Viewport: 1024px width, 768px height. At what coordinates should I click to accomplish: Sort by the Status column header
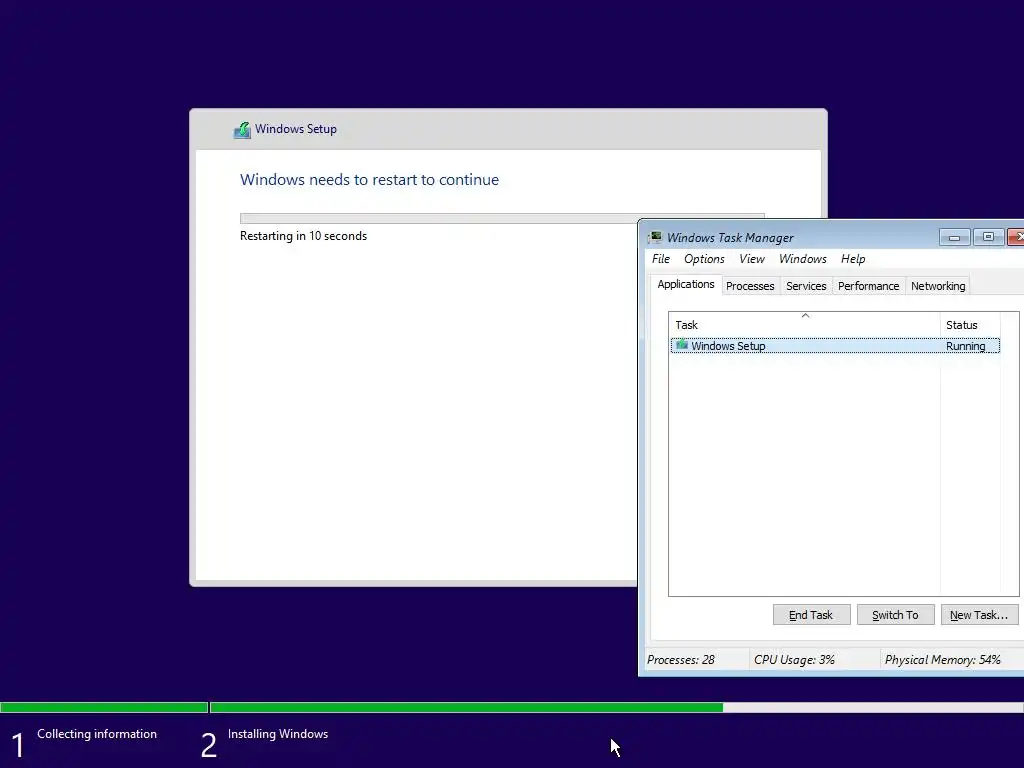[x=970, y=324]
